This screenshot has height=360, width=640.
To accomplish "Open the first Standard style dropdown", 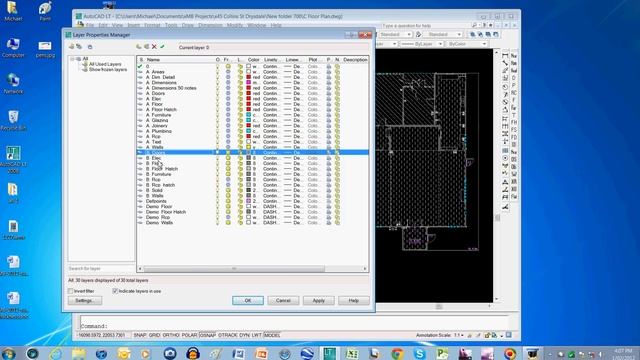I will coord(409,34).
